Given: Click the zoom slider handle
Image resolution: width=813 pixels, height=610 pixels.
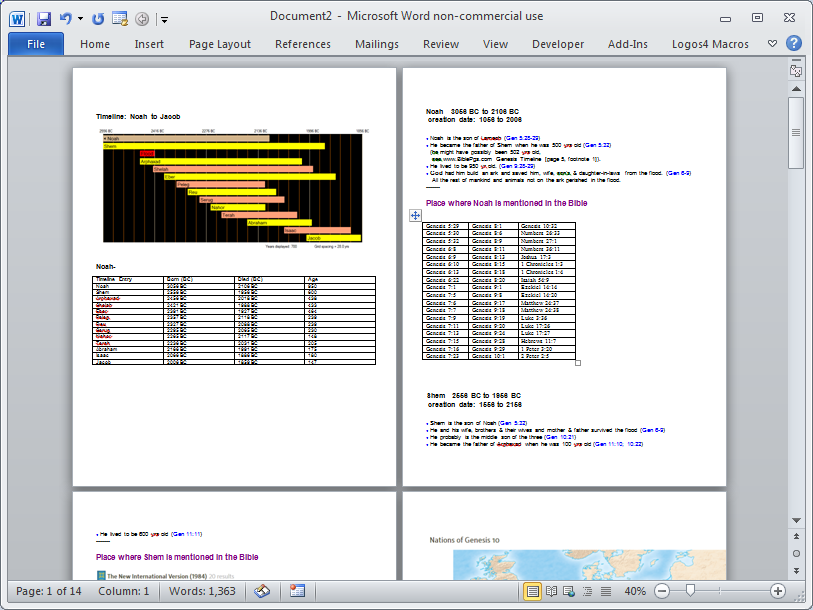Looking at the screenshot, I should click(x=689, y=591).
